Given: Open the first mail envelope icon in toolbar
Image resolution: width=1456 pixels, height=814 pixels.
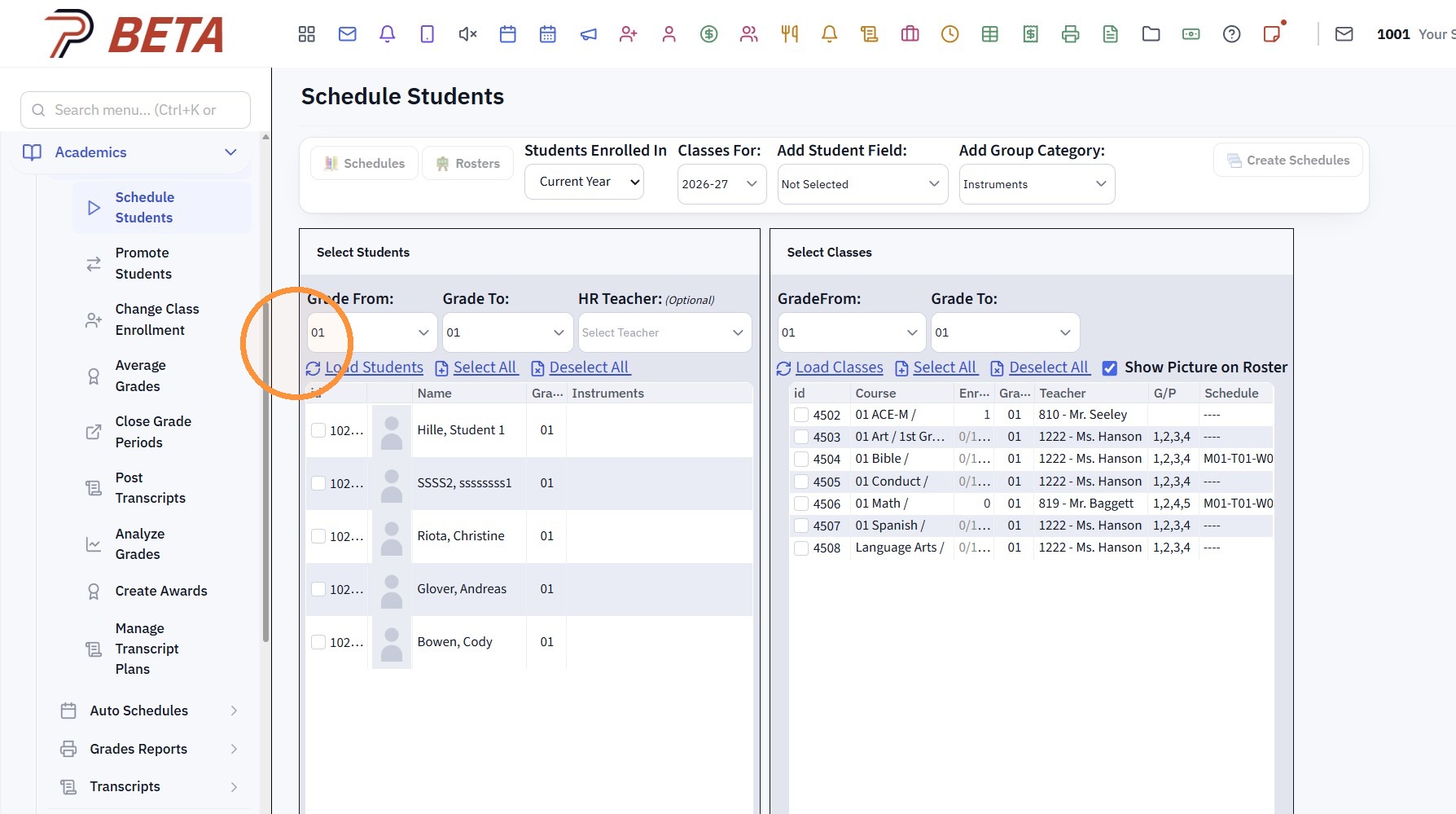Looking at the screenshot, I should pos(348,34).
